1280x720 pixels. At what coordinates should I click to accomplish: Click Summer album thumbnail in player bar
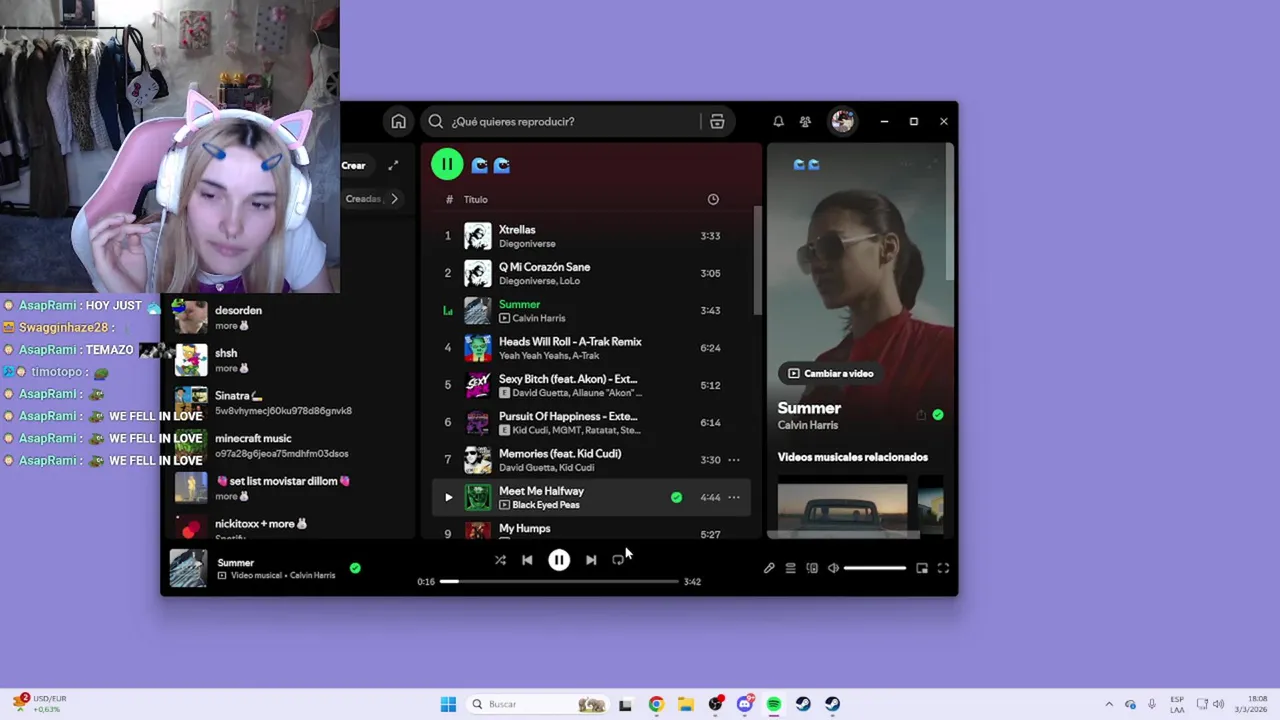click(x=188, y=568)
